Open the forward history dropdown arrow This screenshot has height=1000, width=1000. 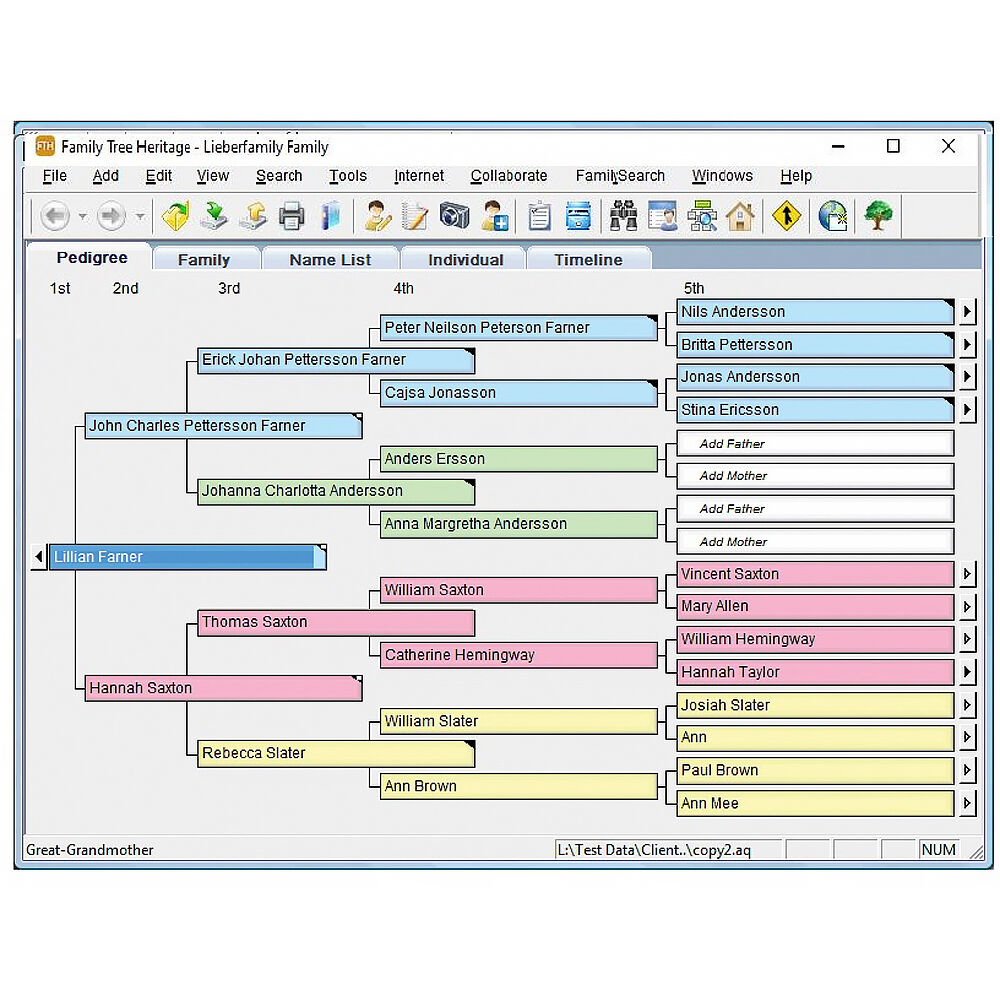click(140, 216)
